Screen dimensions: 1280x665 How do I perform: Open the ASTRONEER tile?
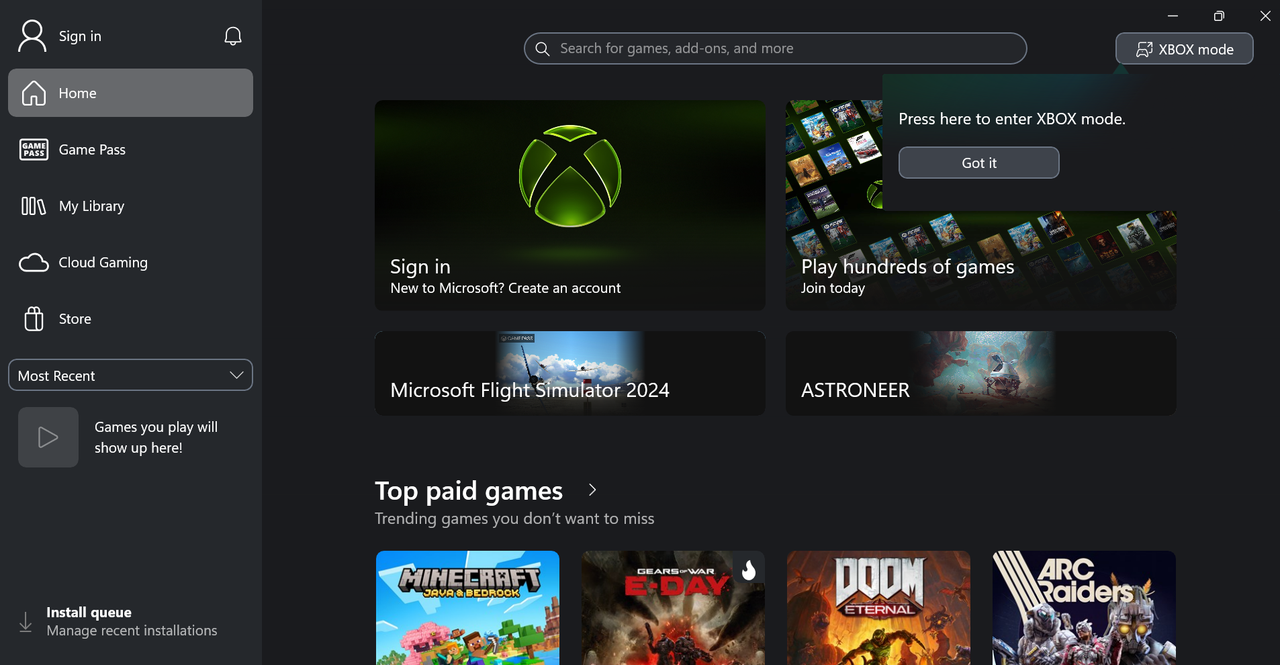(981, 374)
